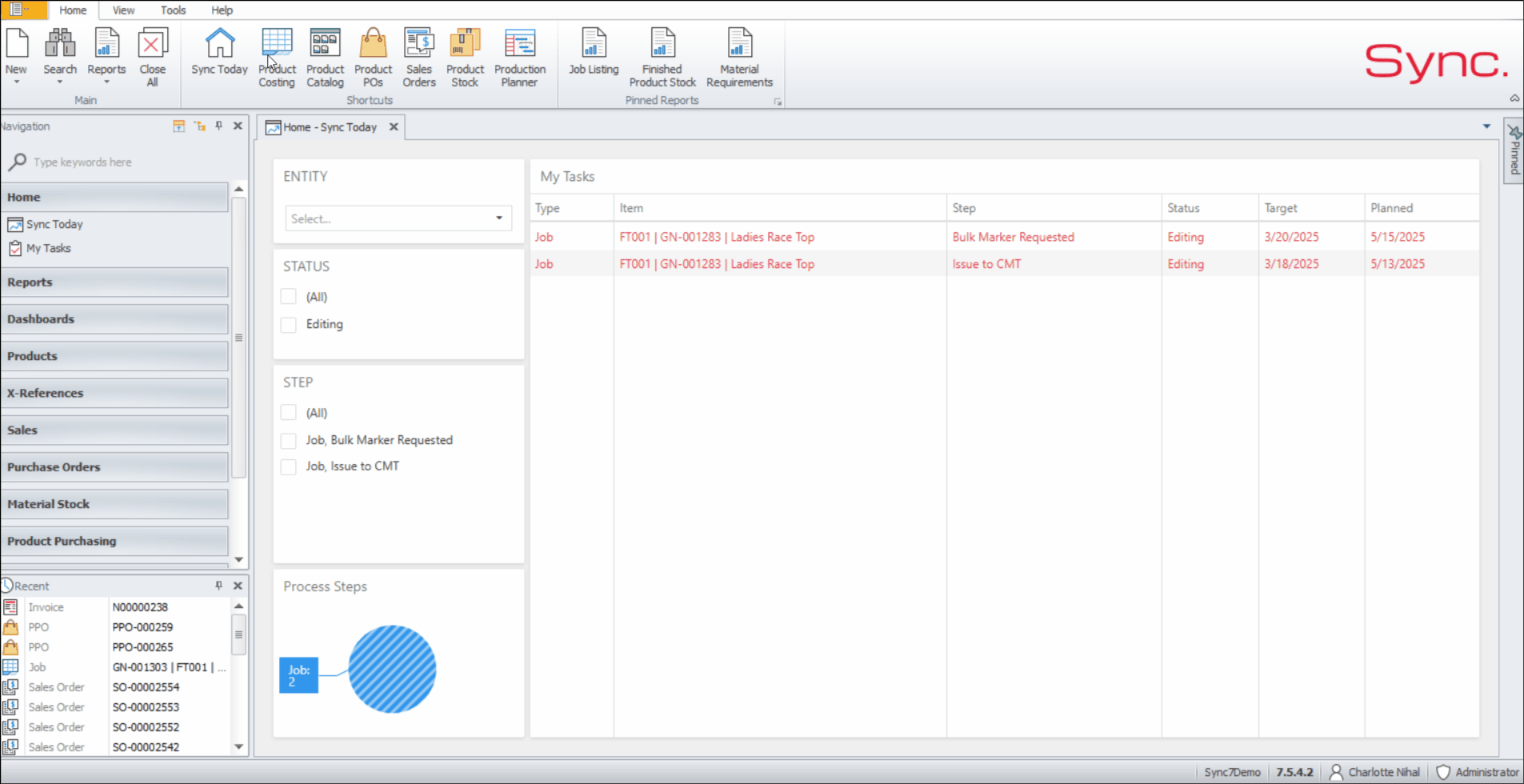The height and width of the screenshot is (784, 1524).
Task: Open the Material Stock navigation group
Action: (114, 504)
